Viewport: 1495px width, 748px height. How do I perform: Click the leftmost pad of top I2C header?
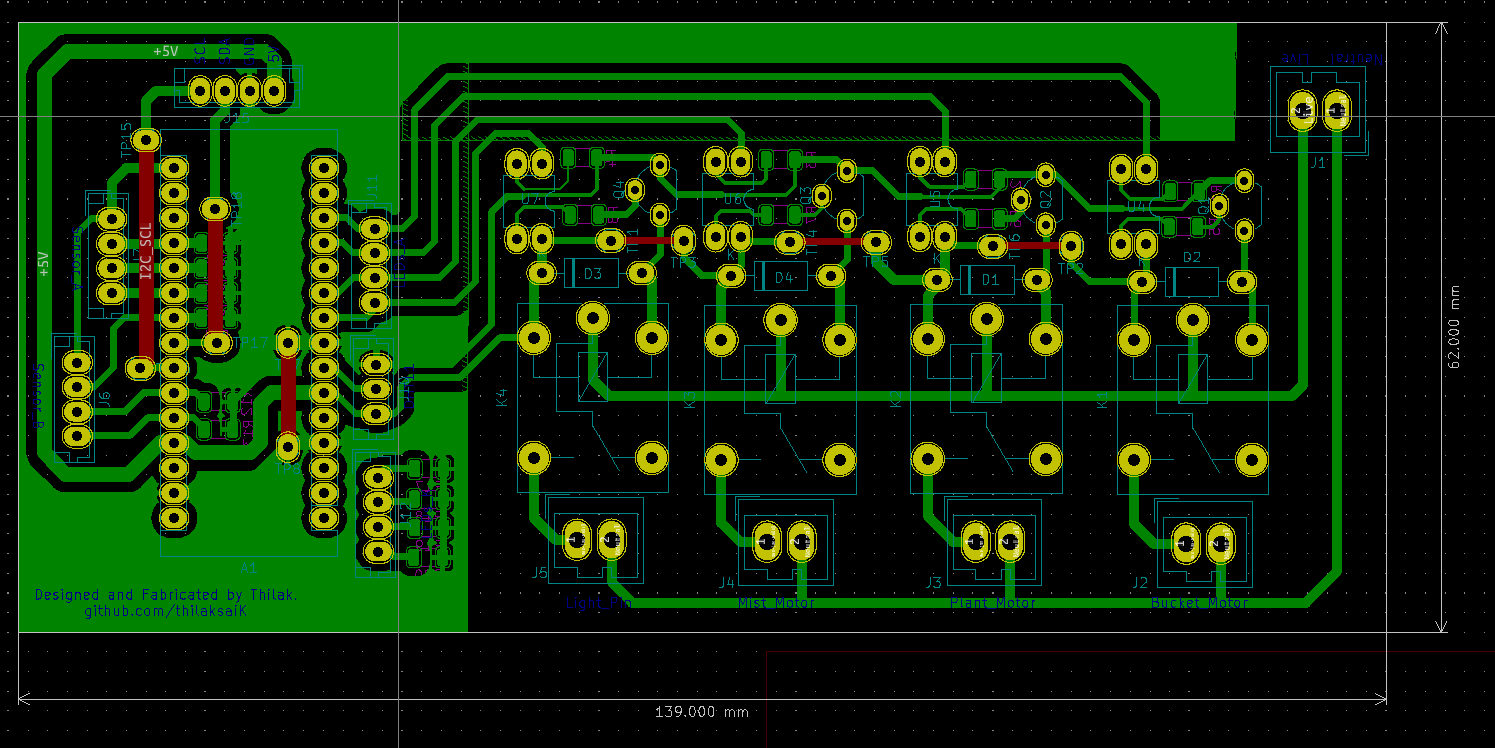tap(199, 91)
